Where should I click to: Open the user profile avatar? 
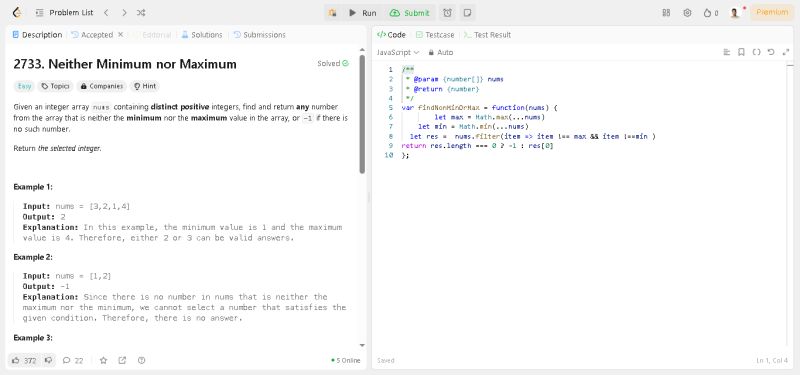(735, 13)
